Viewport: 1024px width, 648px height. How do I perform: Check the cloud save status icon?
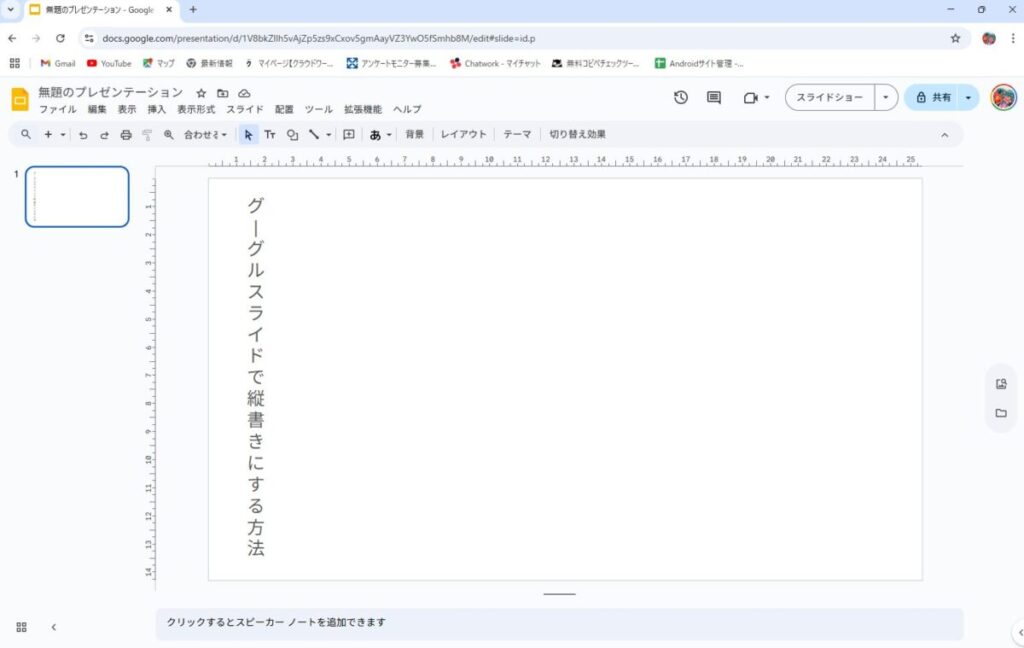(x=244, y=93)
